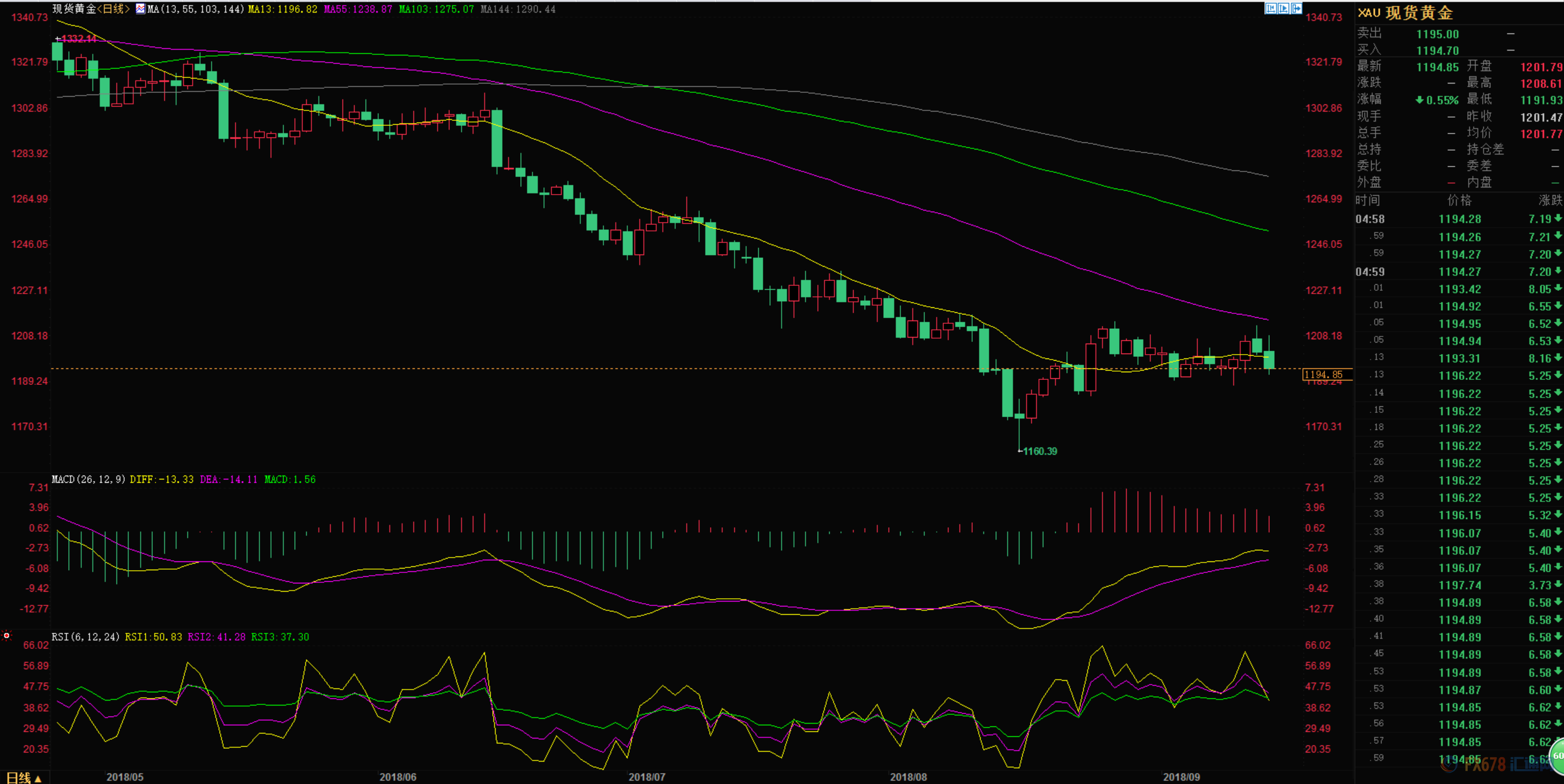Click the 2018/07 date label on the time axis
This screenshot has width=1564, height=784.
coord(647,777)
